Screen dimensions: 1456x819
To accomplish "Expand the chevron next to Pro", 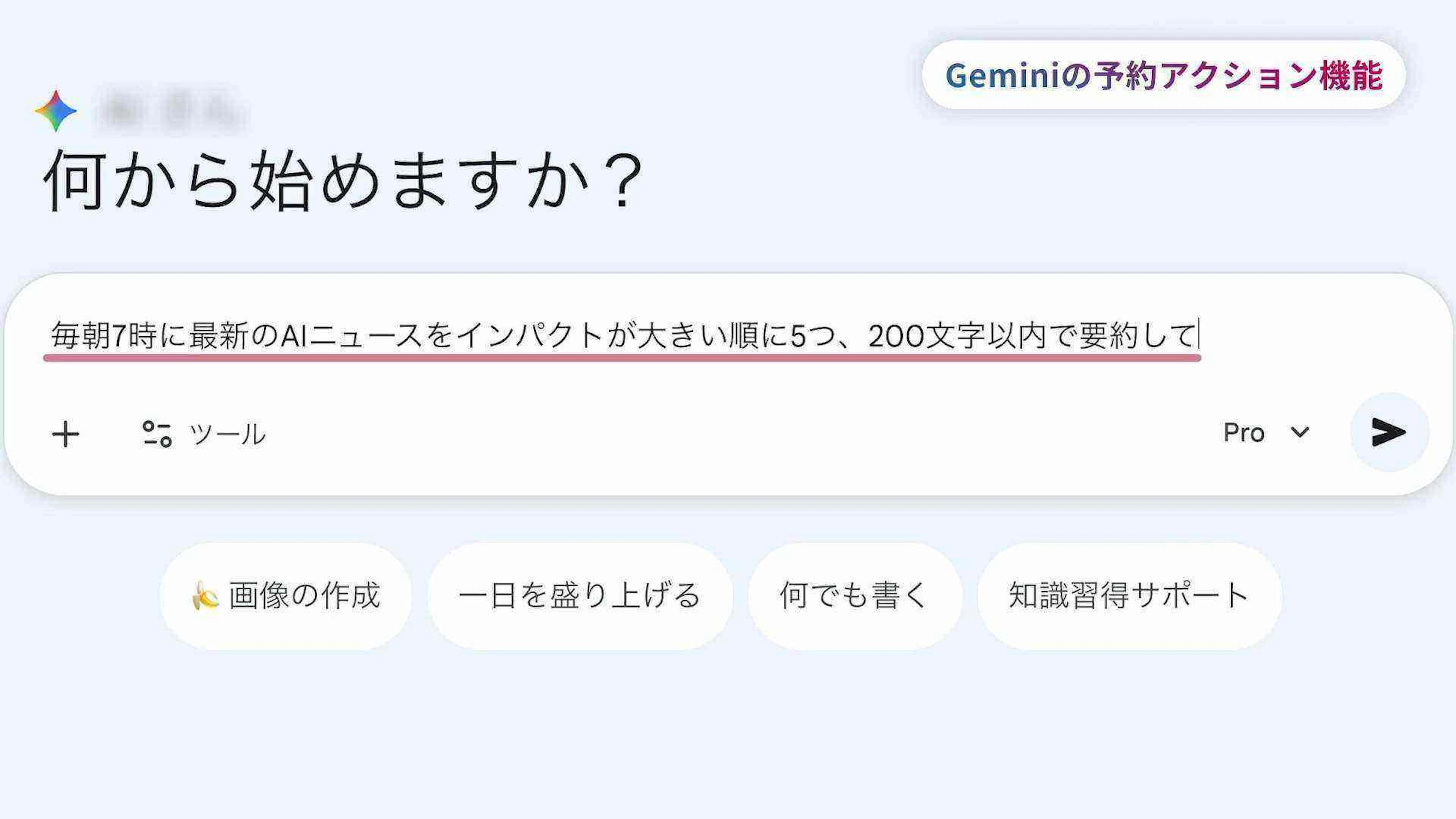I will [1299, 433].
